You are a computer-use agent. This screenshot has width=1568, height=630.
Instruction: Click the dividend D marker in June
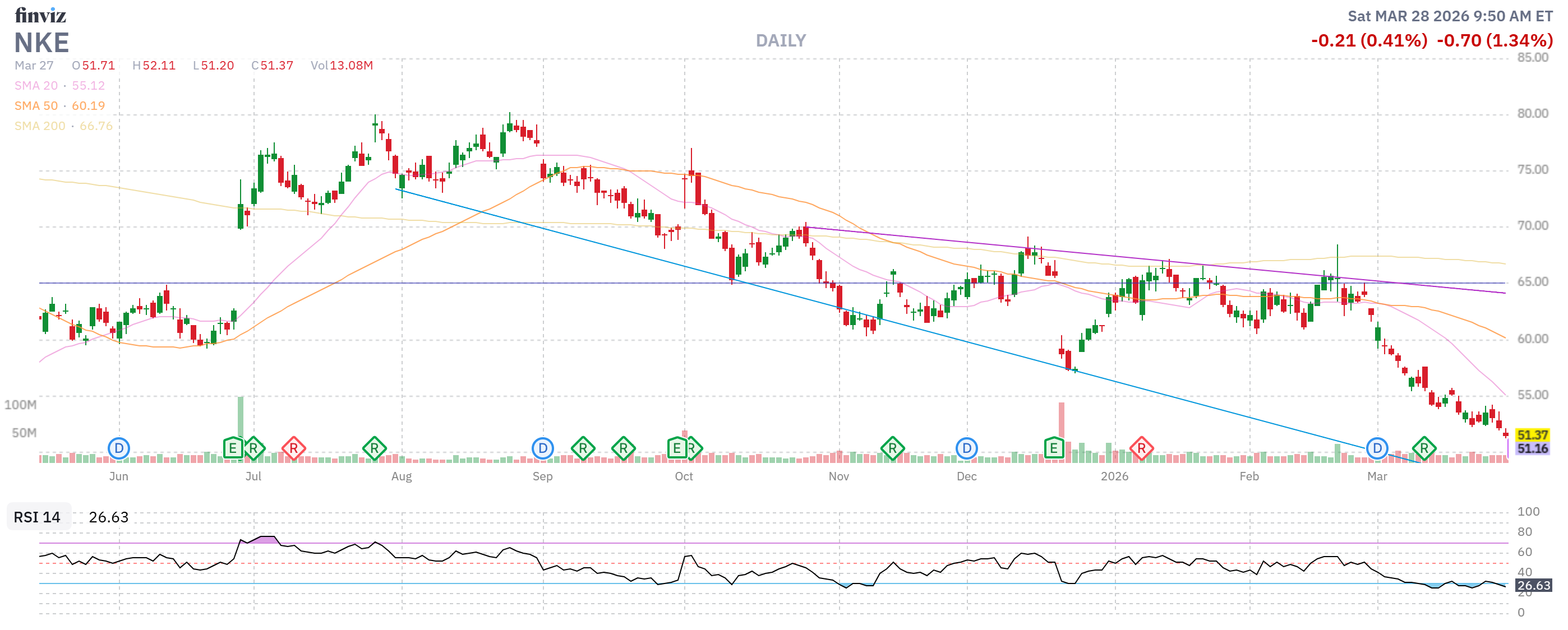point(119,449)
